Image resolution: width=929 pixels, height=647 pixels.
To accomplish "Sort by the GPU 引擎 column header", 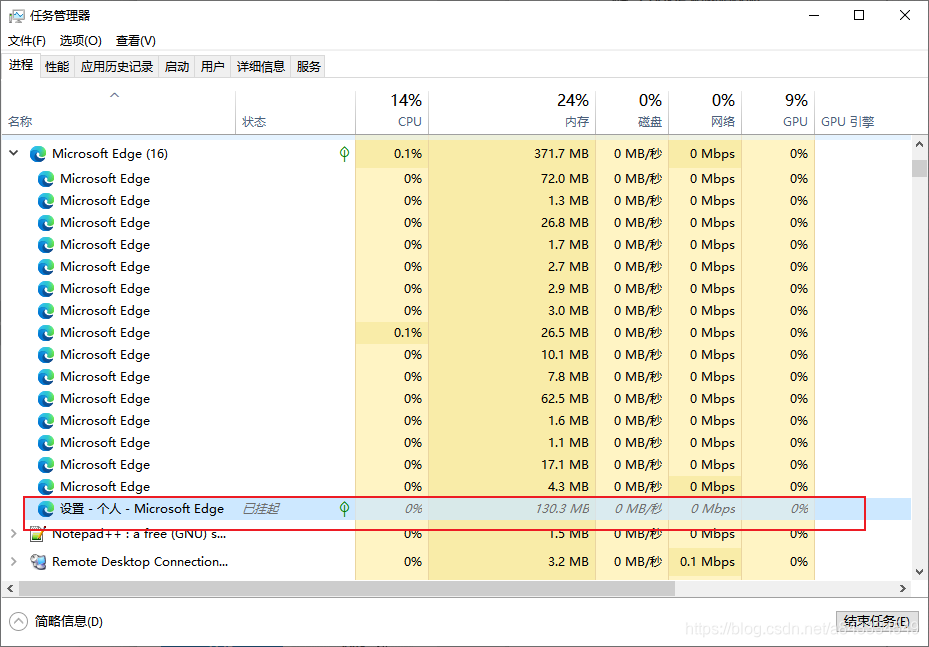I will coord(863,111).
